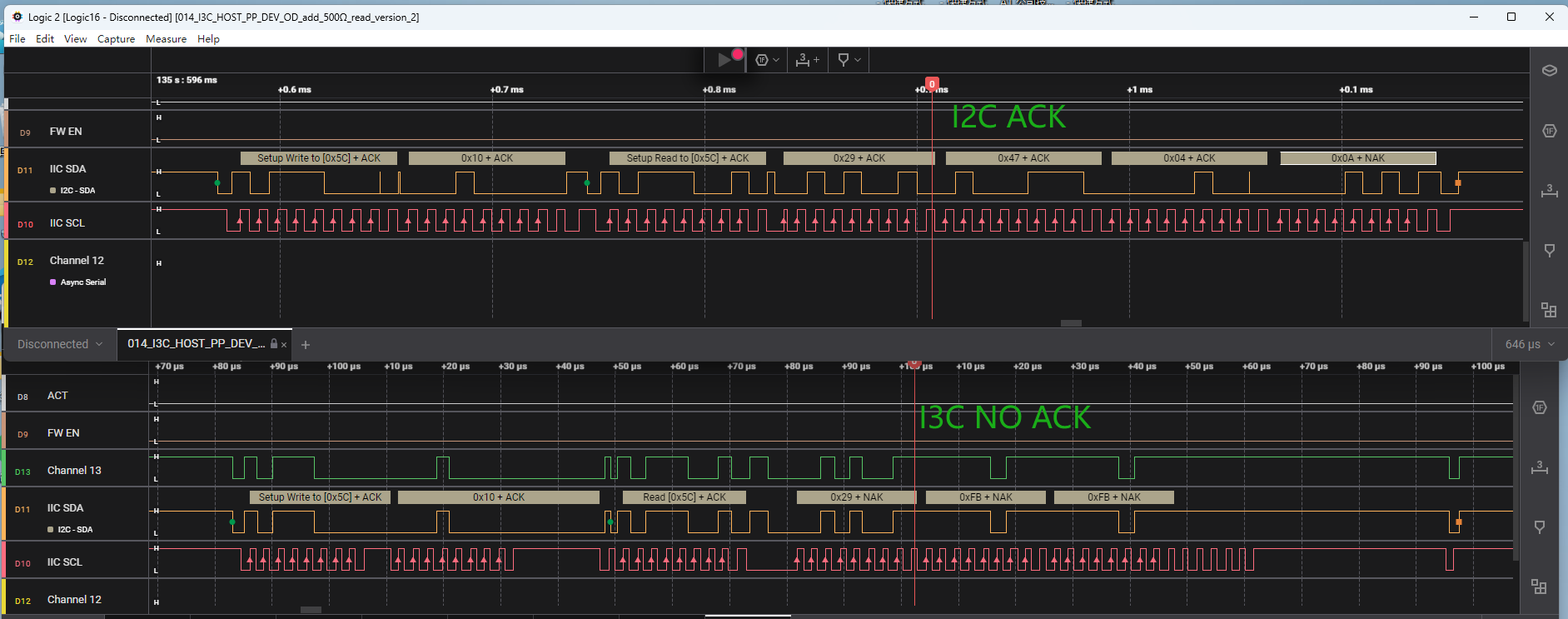Click the Read [0x5C] + ACK bubble in lower capture
This screenshot has width=1568, height=619.
pyautogui.click(x=684, y=497)
